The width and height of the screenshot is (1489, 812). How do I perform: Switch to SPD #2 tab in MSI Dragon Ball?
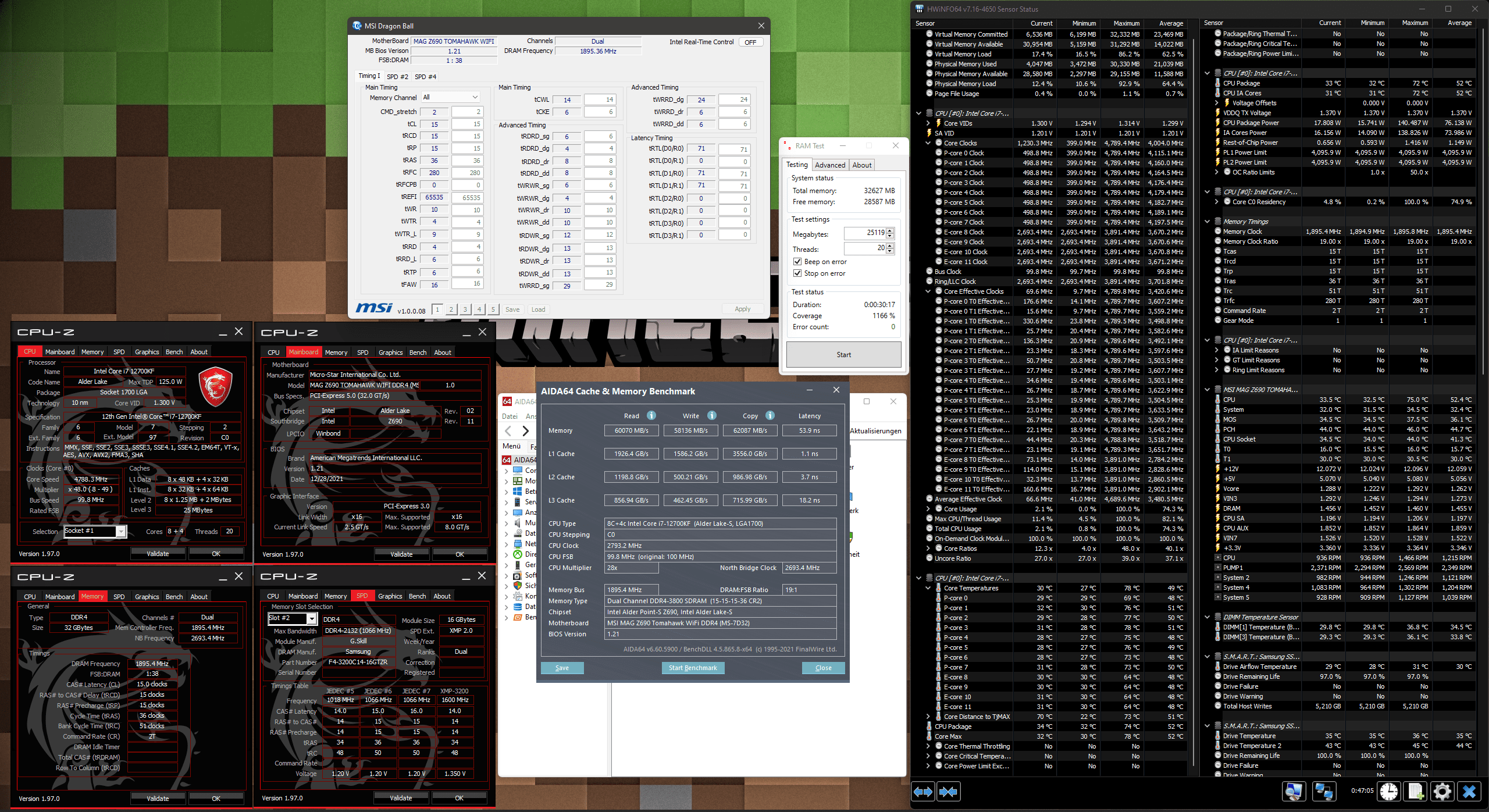click(397, 77)
